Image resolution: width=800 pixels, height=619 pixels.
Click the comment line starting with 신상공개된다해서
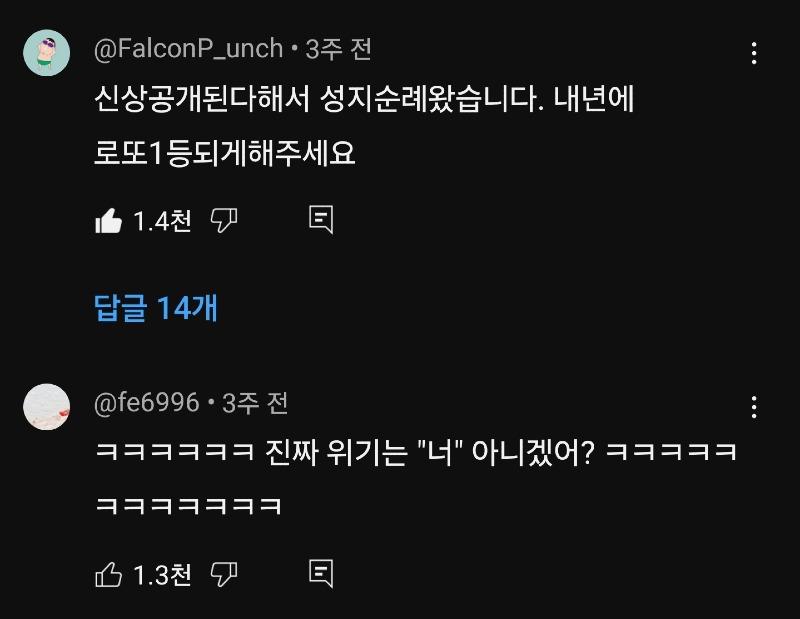(364, 101)
